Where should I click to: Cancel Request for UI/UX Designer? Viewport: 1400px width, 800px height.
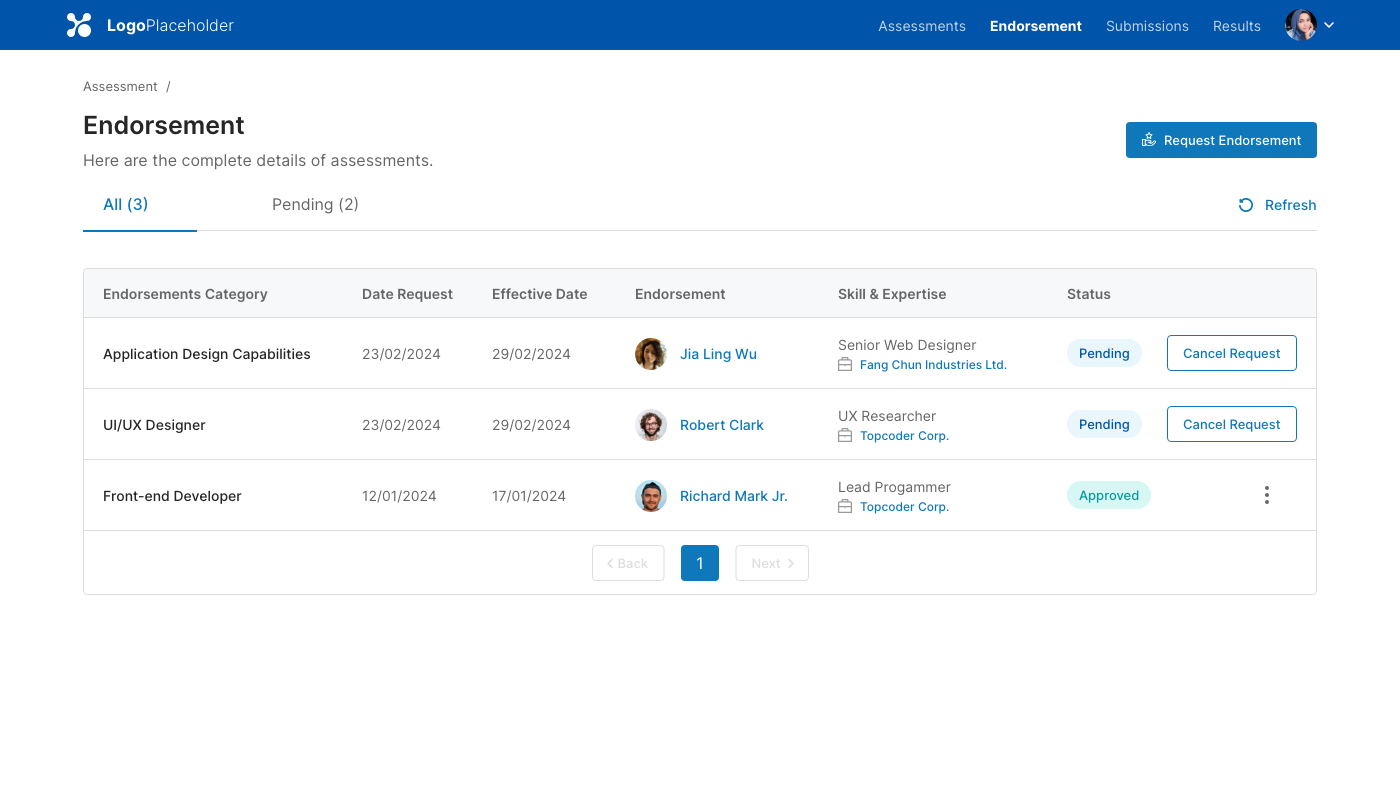coord(1232,424)
